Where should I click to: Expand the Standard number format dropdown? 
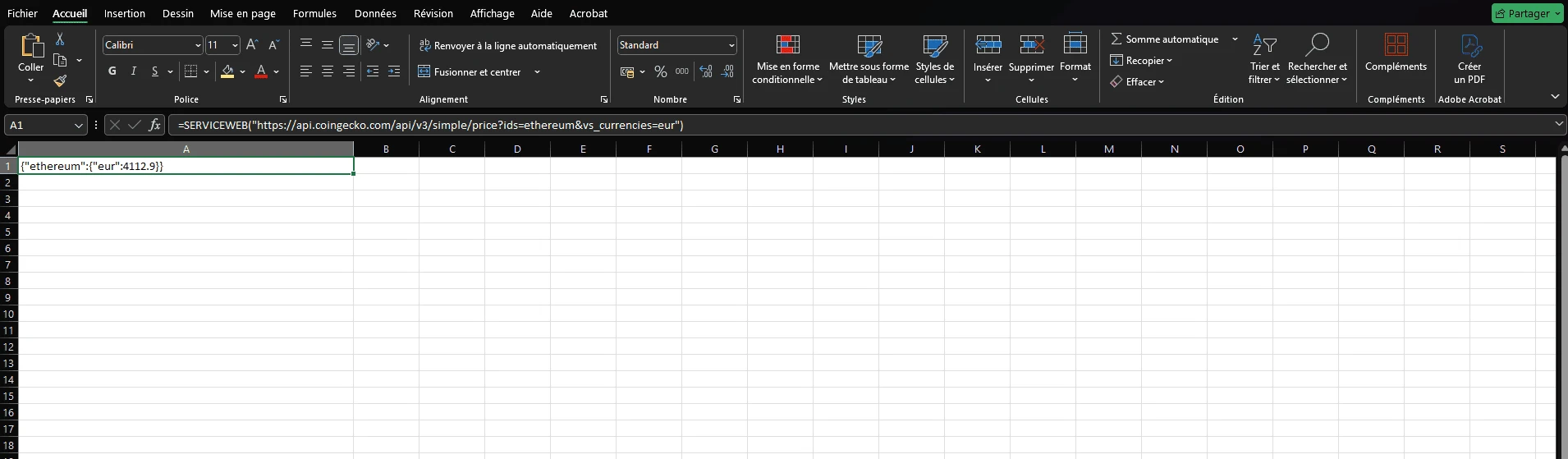point(731,45)
